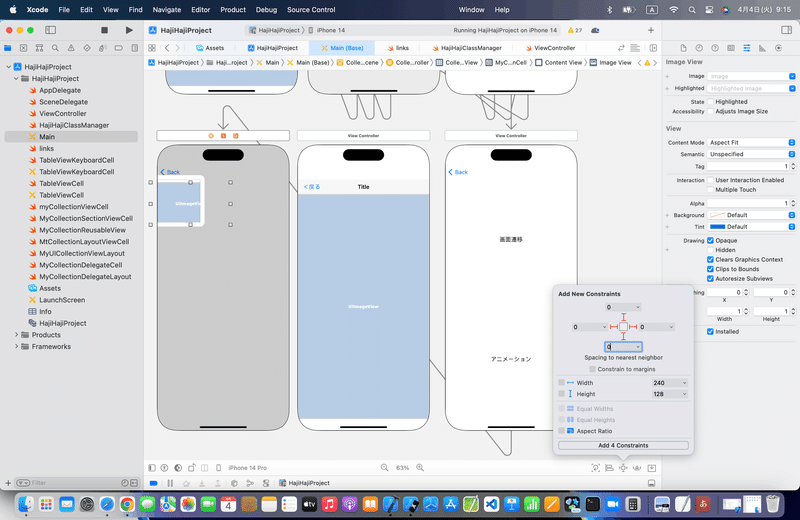The height and width of the screenshot is (520, 800).
Task: Zoom out the storyboard canvas
Action: point(385,467)
